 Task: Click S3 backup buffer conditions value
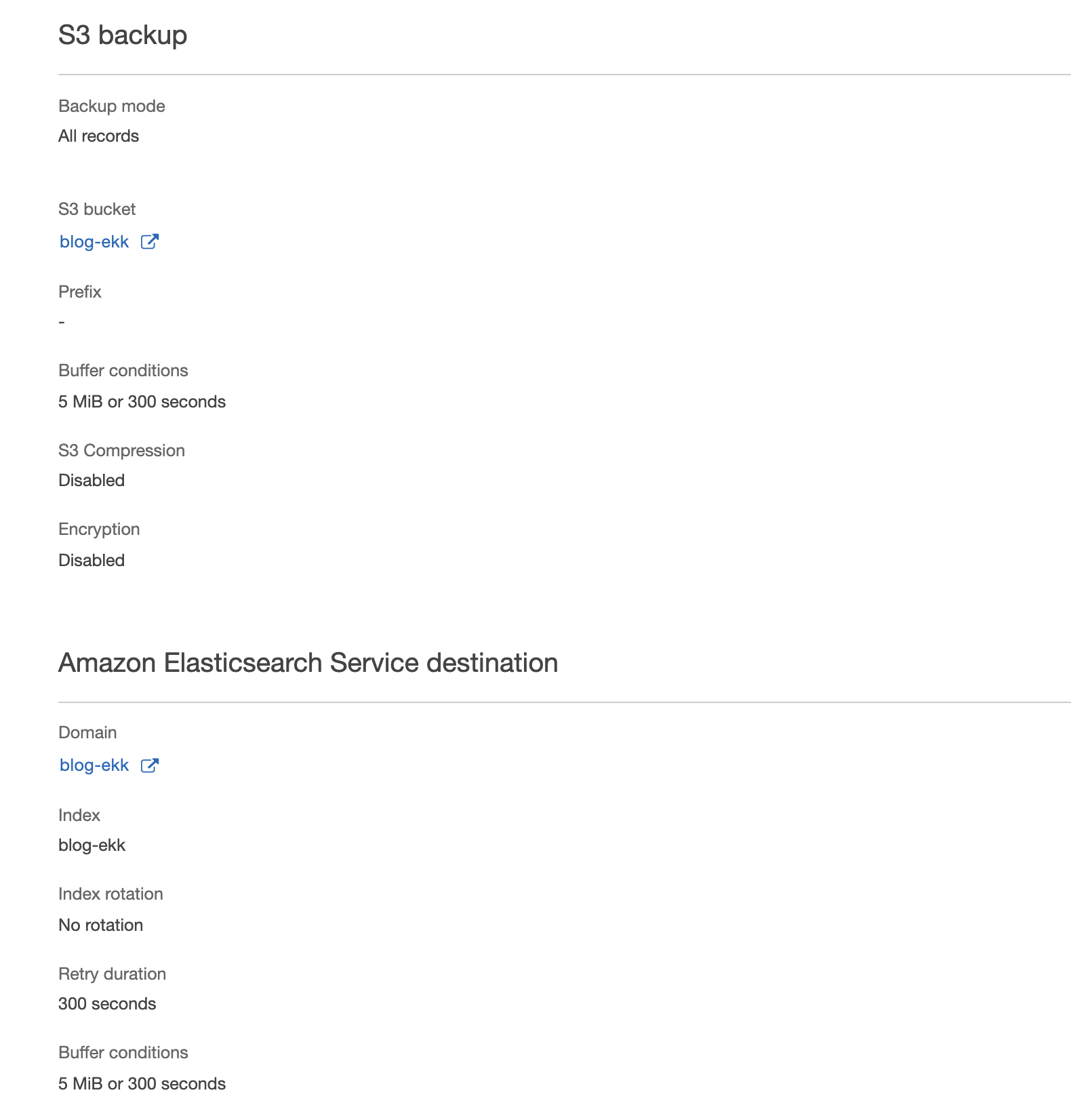pos(142,402)
